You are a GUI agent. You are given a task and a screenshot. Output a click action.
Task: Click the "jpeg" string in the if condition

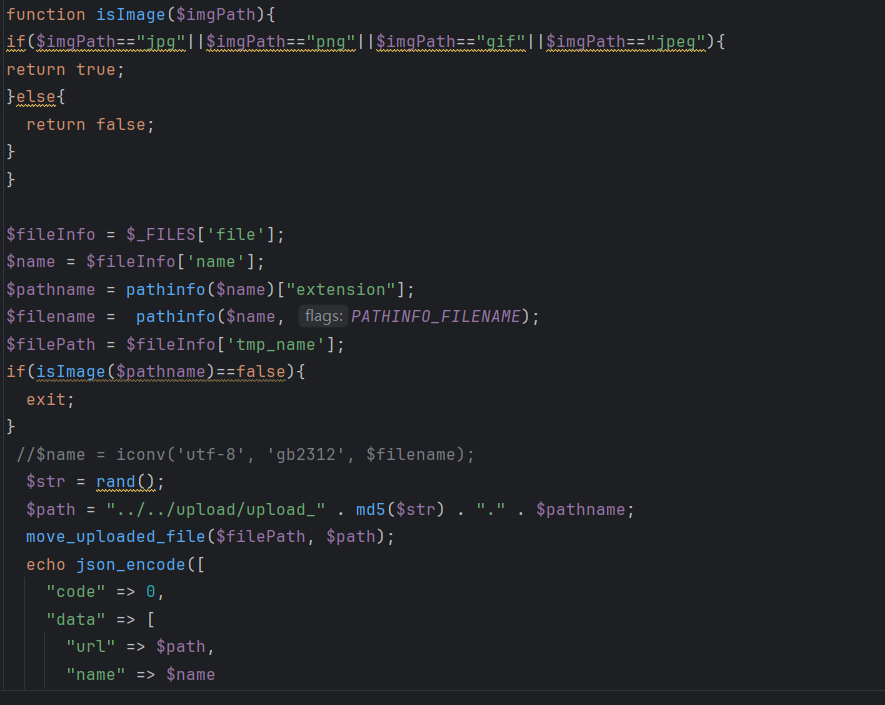pyautogui.click(x=676, y=42)
